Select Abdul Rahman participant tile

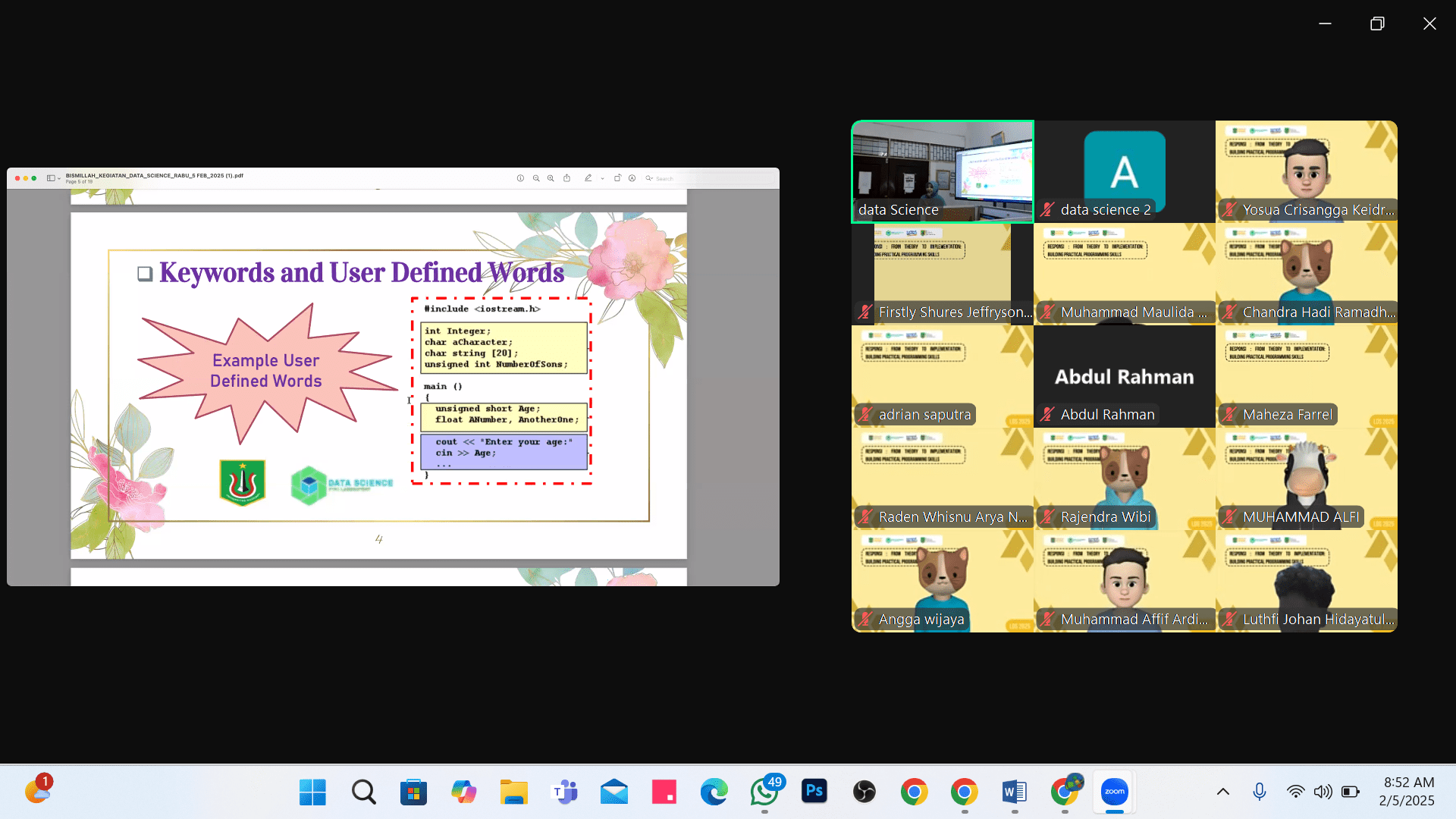(x=1124, y=376)
